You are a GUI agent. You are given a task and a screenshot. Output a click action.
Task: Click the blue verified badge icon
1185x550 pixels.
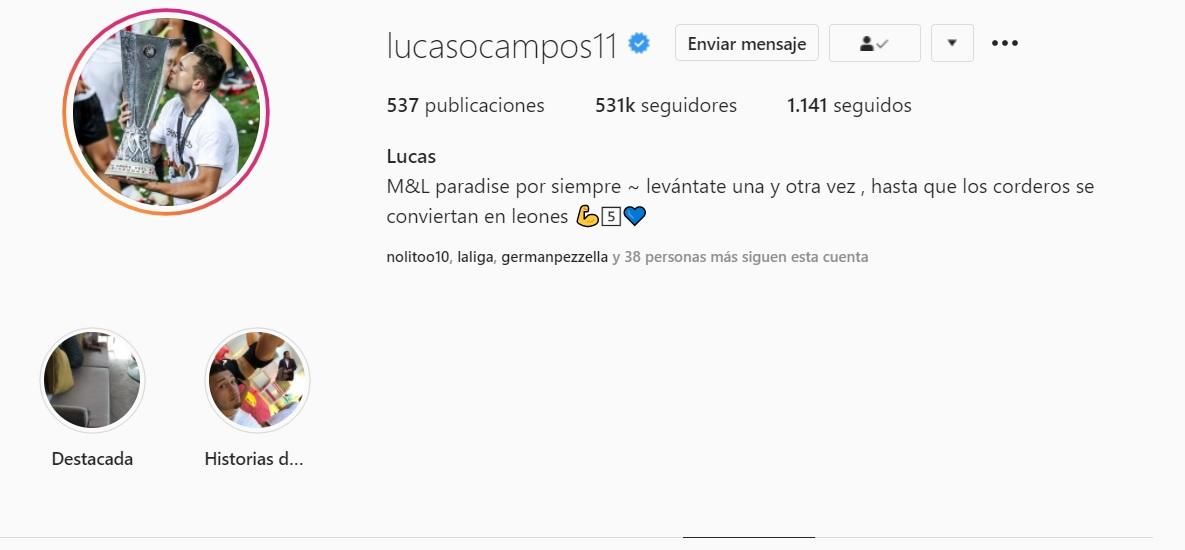click(x=639, y=44)
